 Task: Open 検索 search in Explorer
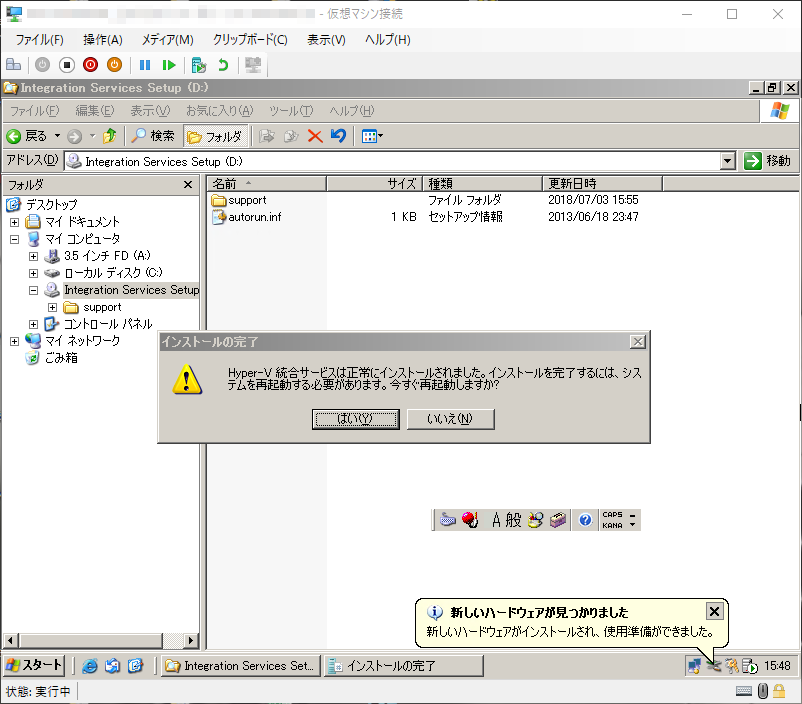(x=153, y=136)
